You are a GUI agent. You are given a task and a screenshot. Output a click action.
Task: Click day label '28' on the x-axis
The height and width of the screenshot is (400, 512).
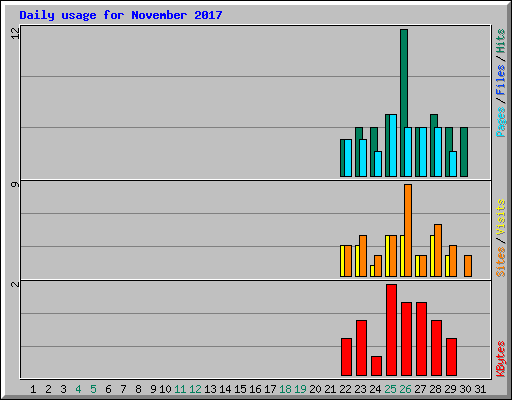(x=435, y=389)
